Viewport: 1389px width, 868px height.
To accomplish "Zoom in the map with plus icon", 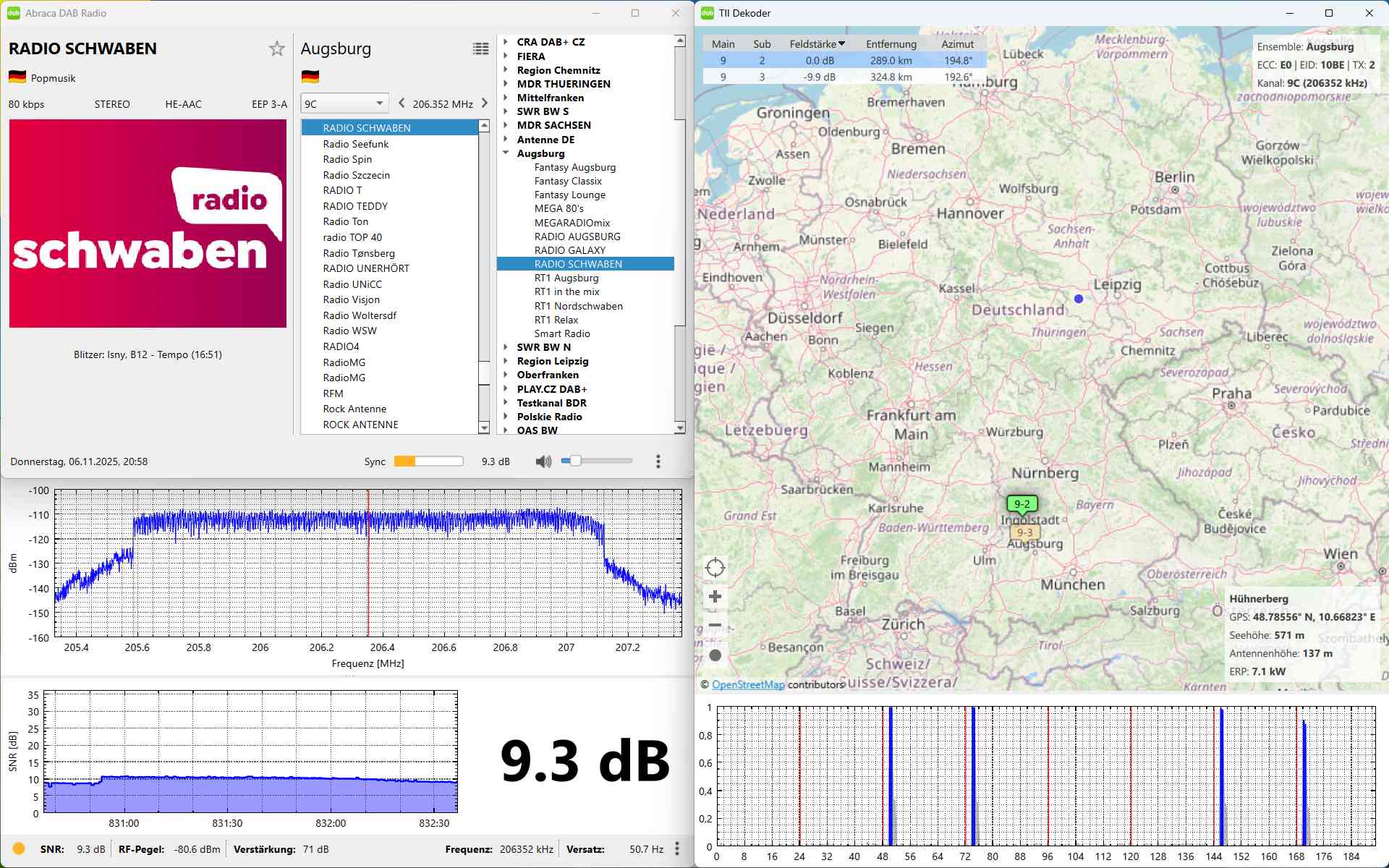I will pos(715,597).
